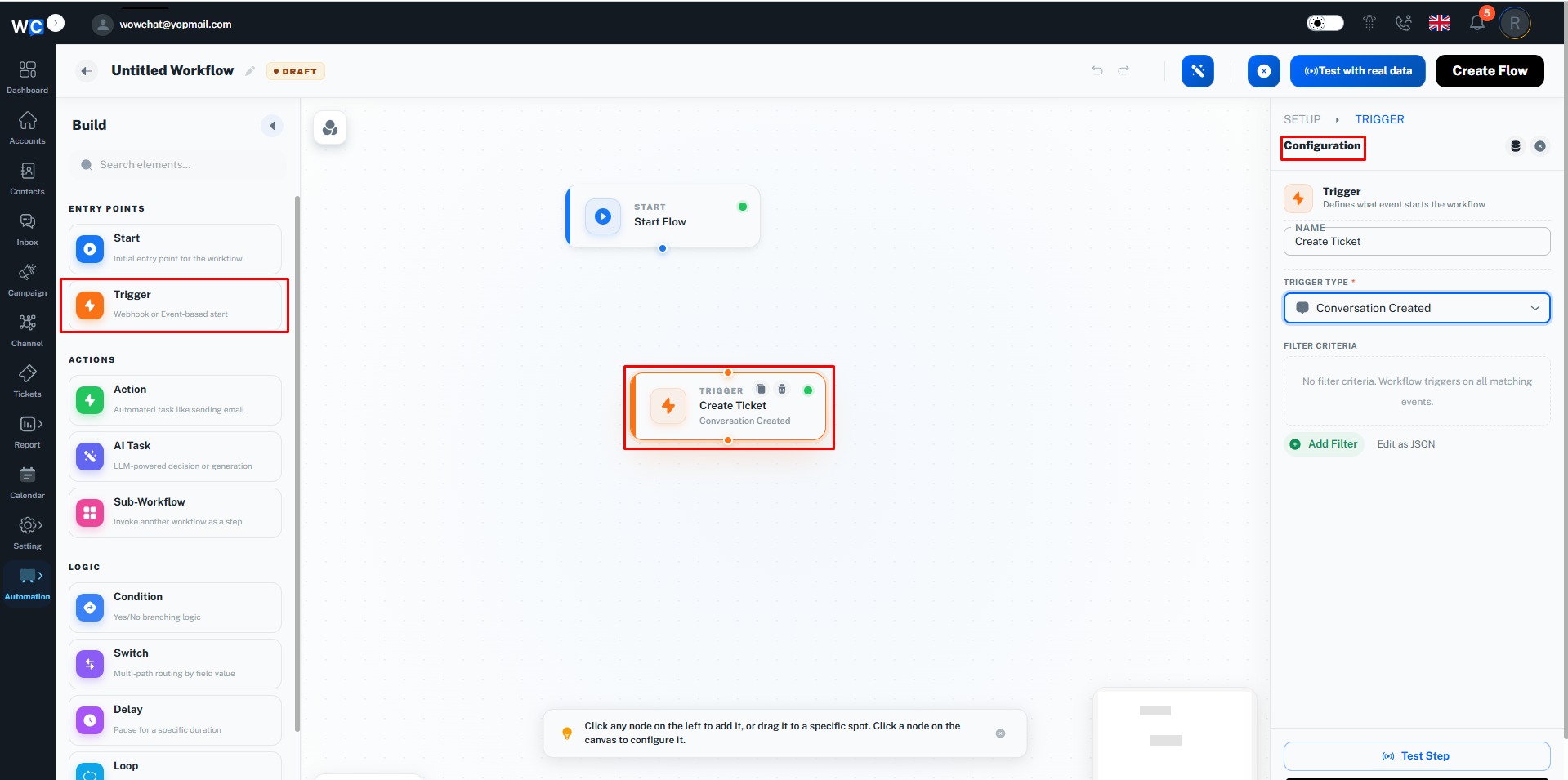Open Calendar in the sidebar
Image resolution: width=1568 pixels, height=780 pixels.
coord(27,482)
